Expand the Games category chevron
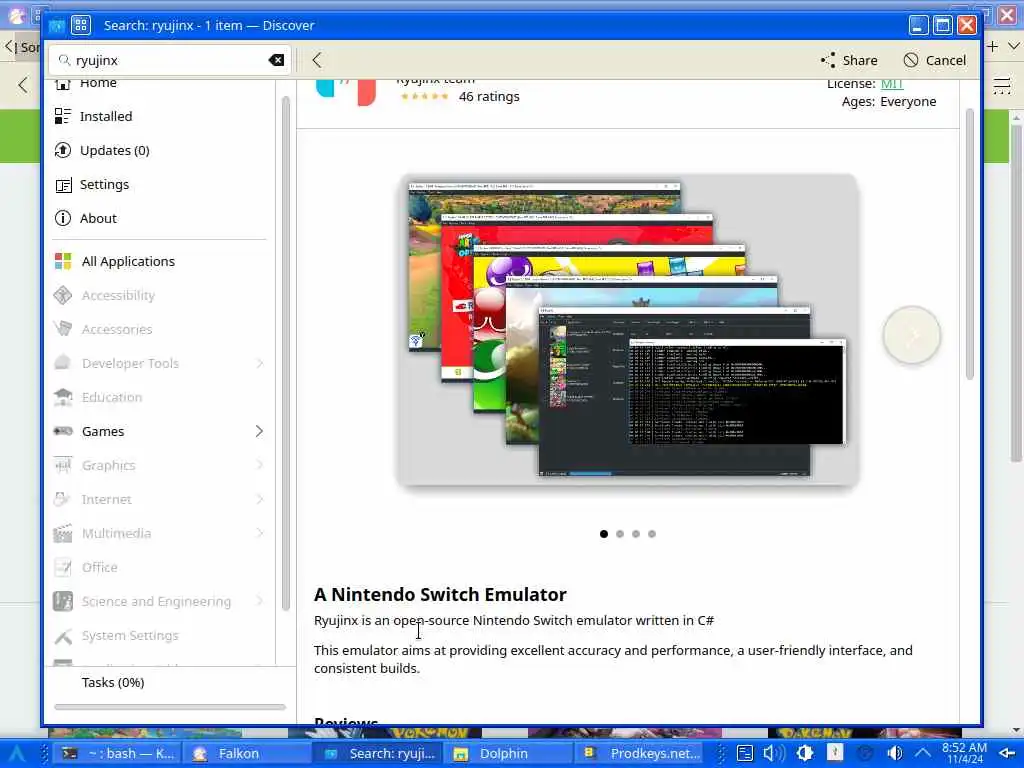This screenshot has height=768, width=1024. 259,431
